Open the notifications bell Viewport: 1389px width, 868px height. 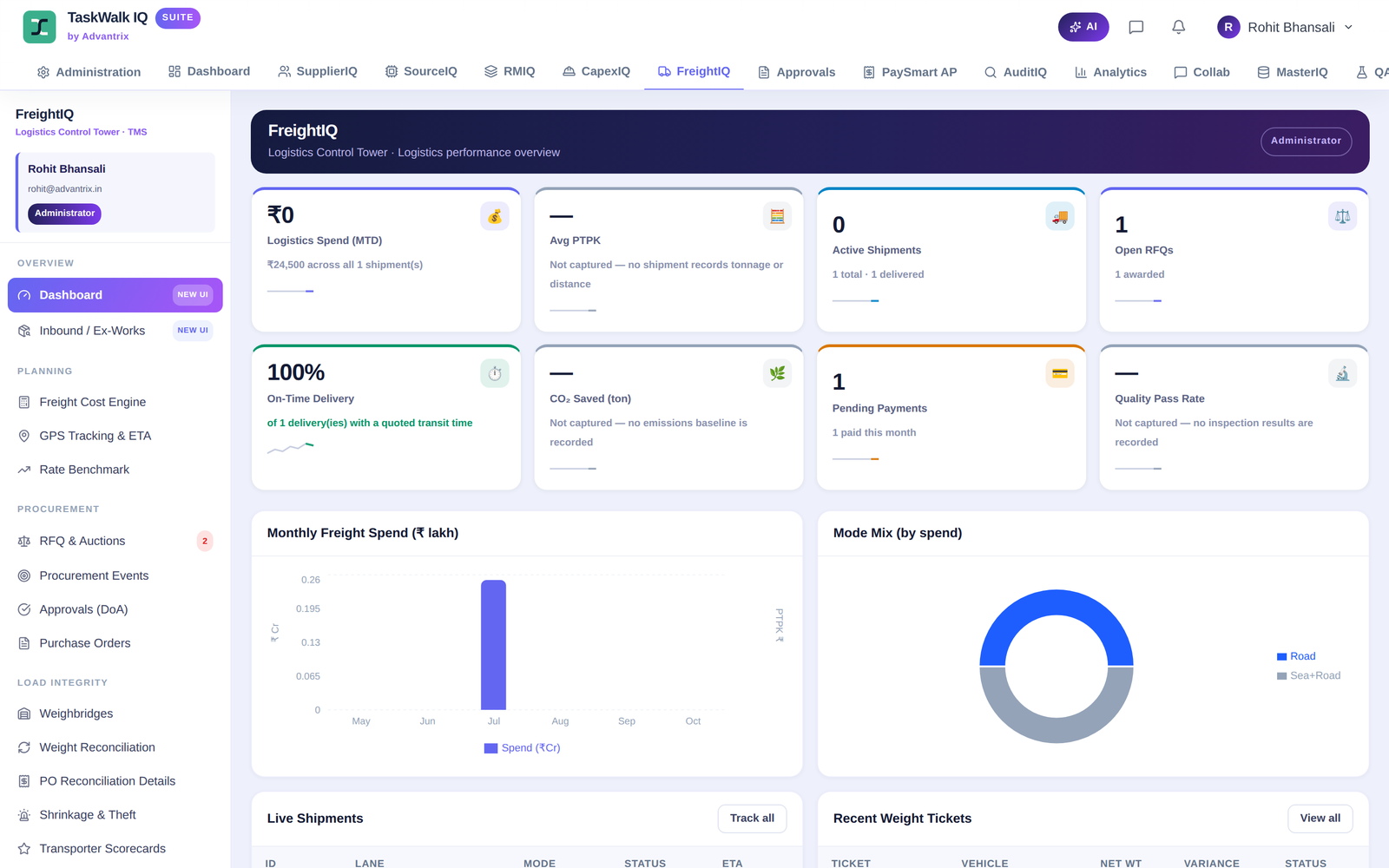click(1178, 27)
